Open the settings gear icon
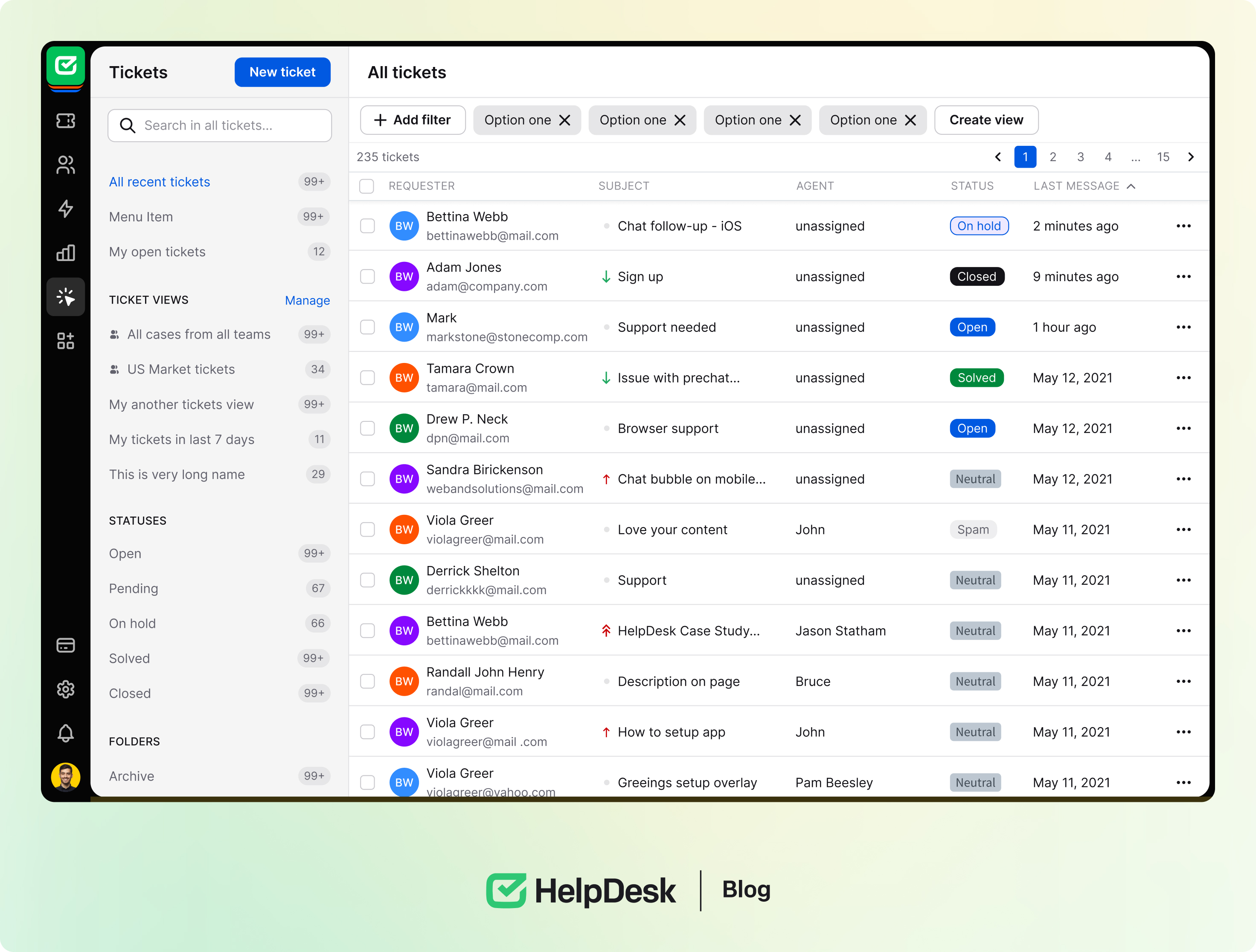Viewport: 1256px width, 952px height. pos(65,689)
